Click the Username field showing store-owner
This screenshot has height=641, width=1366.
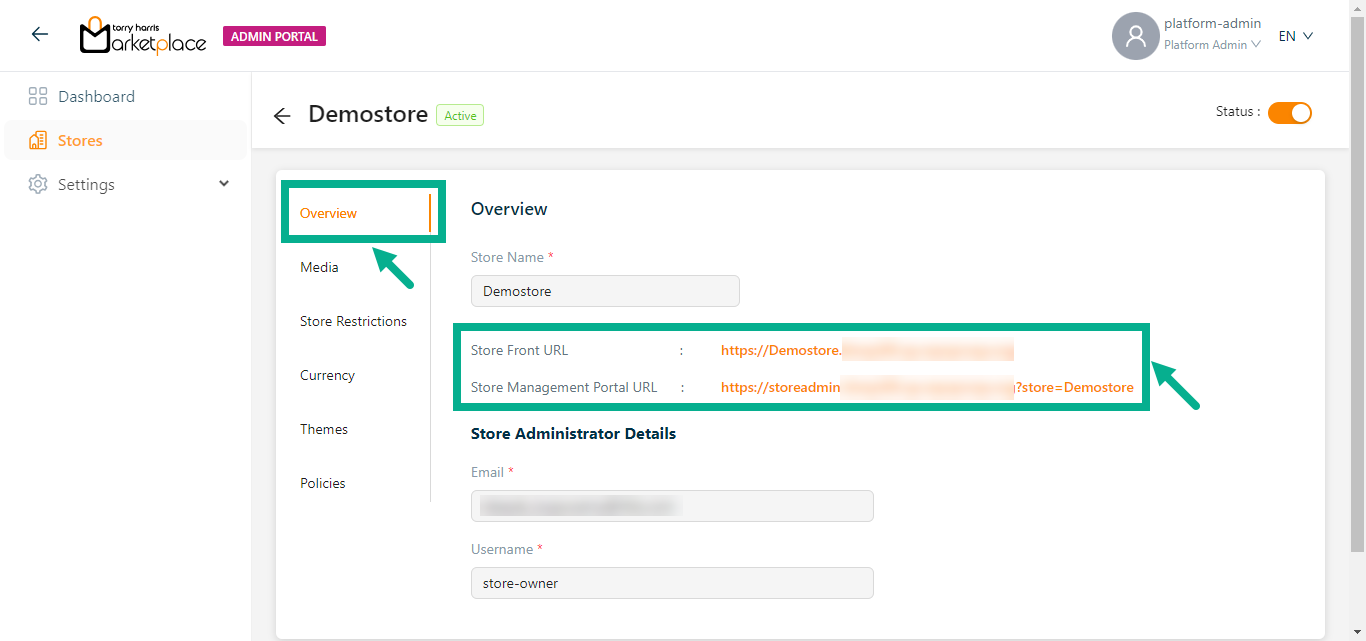coord(672,584)
